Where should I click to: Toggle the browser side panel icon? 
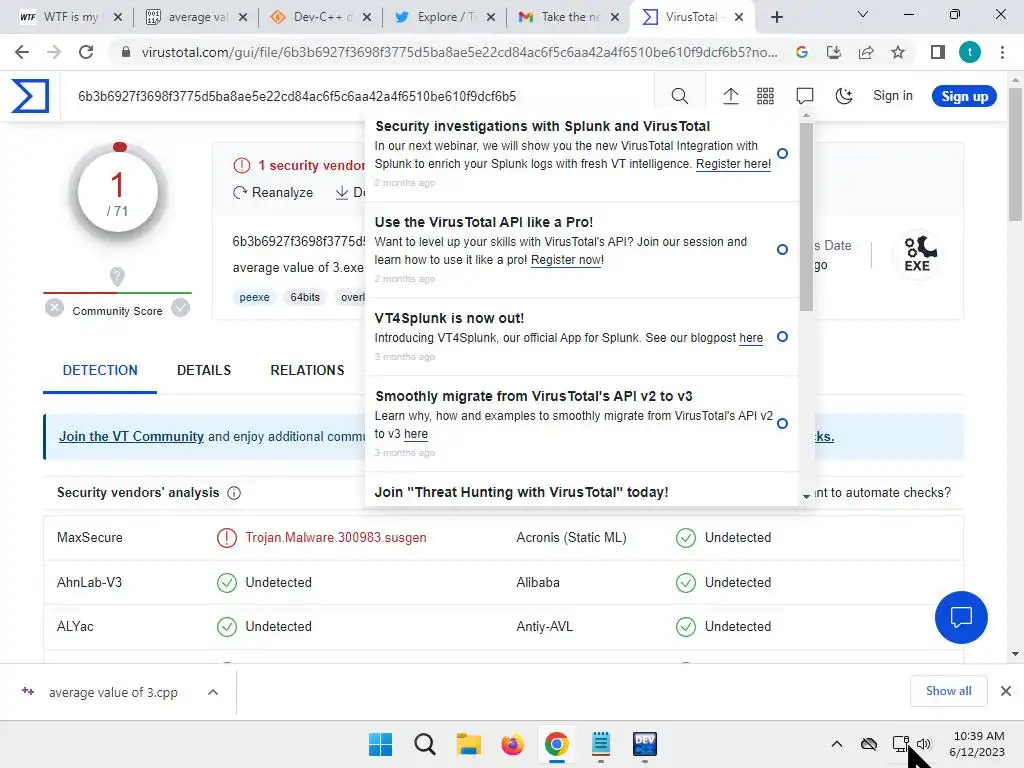click(938, 52)
